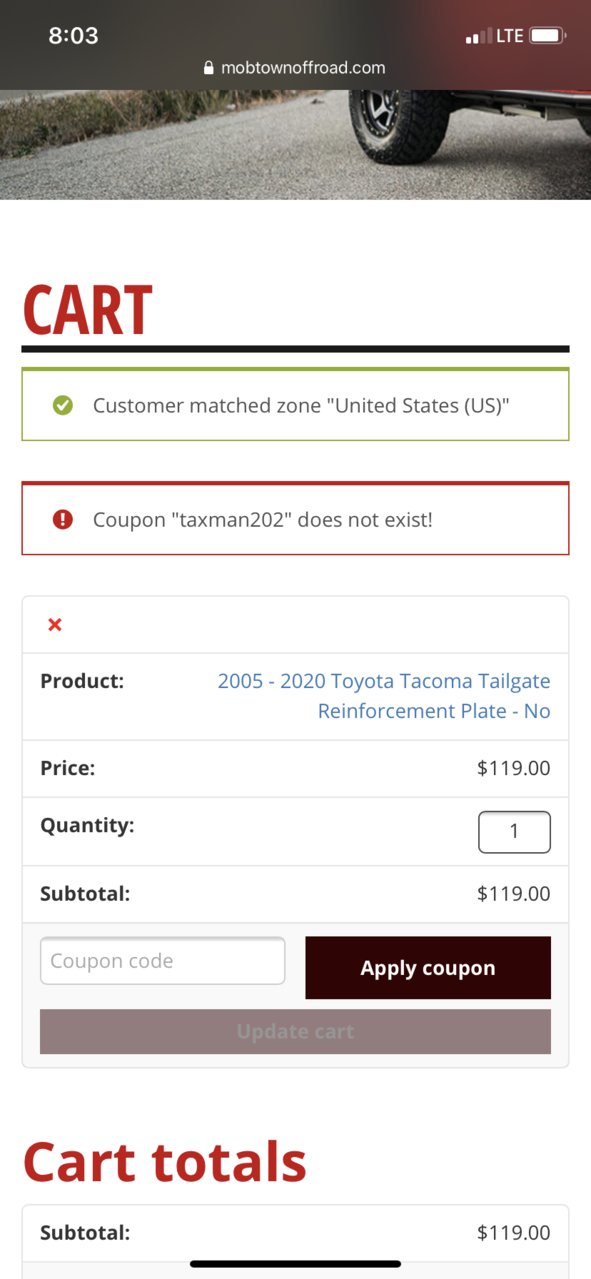Remove item with the red X icon

pyautogui.click(x=55, y=625)
